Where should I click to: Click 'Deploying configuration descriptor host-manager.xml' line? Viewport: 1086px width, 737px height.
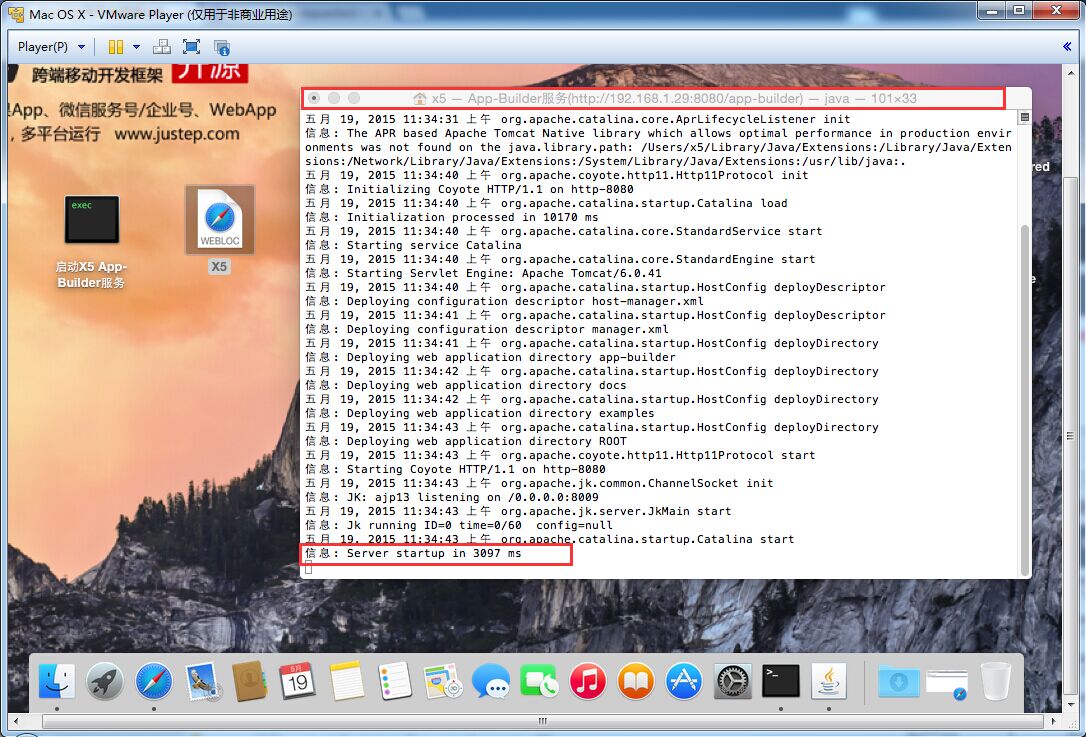pyautogui.click(x=504, y=301)
